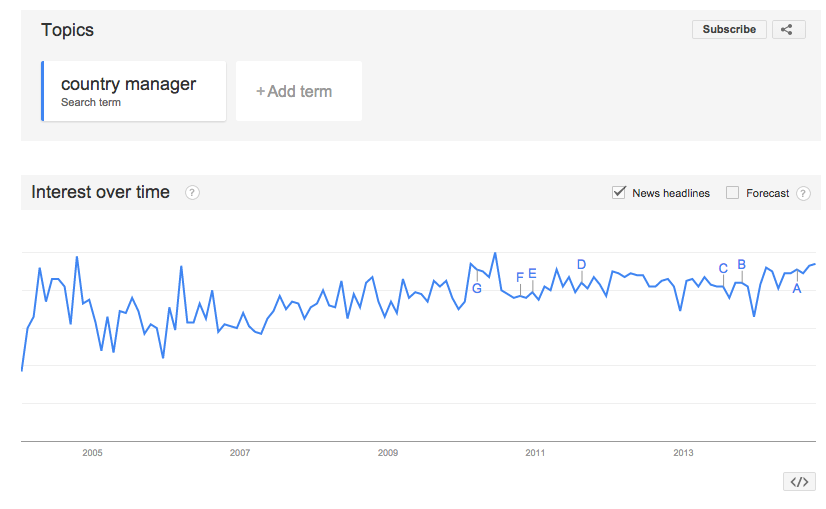
Task: Click the Topics heading
Action: pos(67,30)
